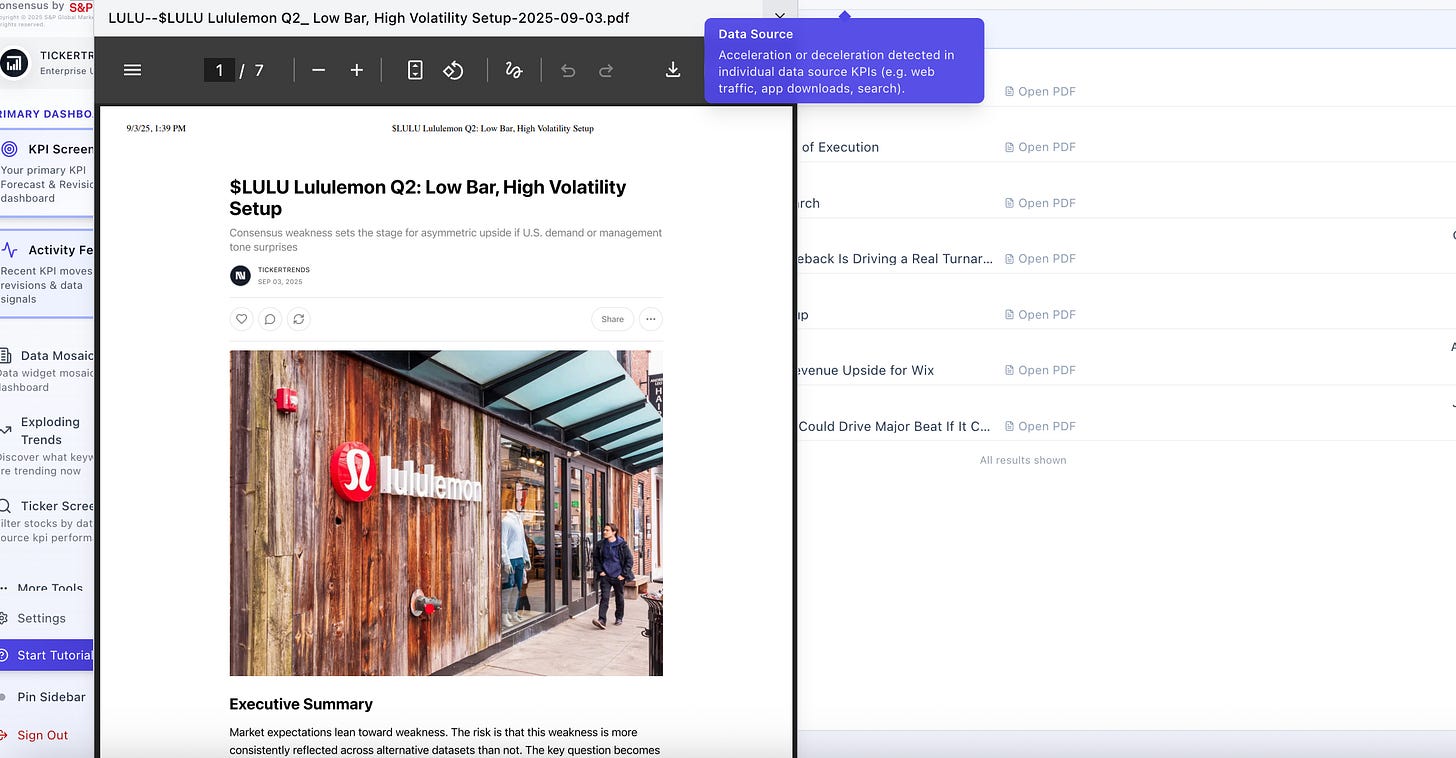Click the TickerTrends author avatar
Image resolution: width=1456 pixels, height=758 pixels.
[240, 276]
